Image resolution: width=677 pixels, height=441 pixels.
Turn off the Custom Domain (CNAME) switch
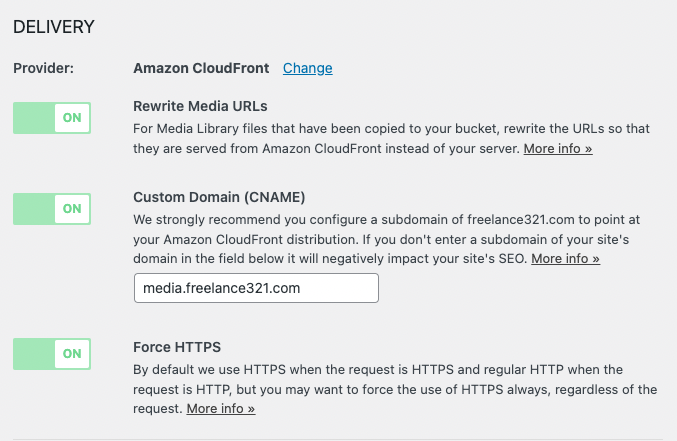click(52, 209)
